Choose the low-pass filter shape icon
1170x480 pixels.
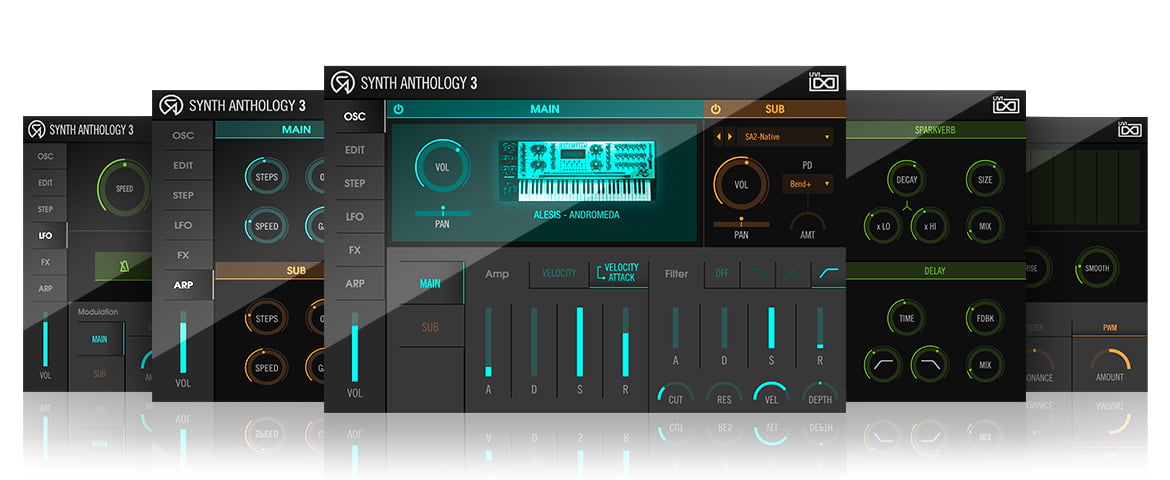tap(757, 274)
